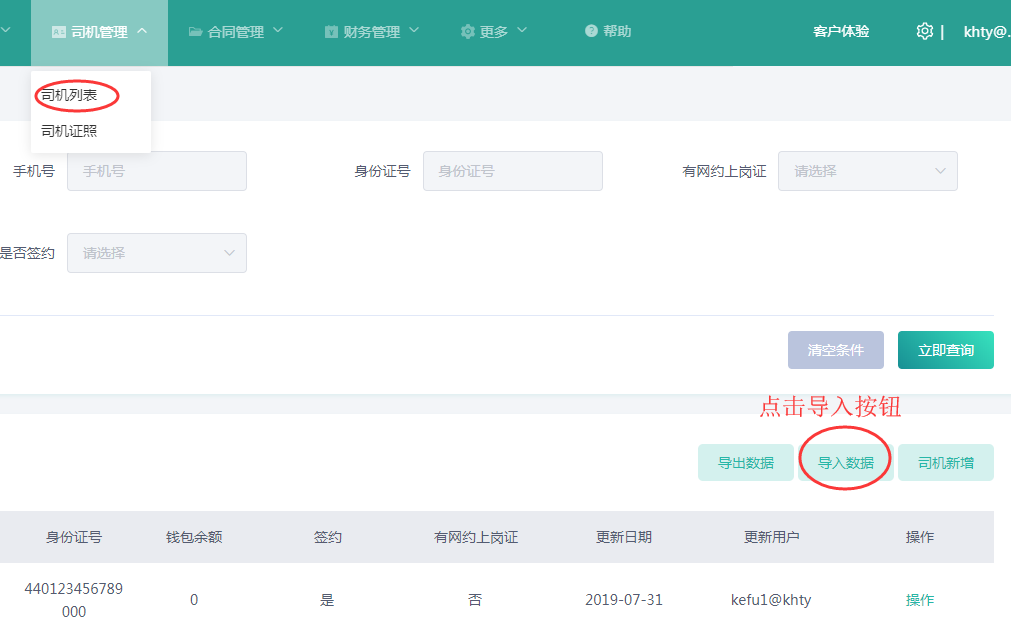Click the 操作 link in the table row
The width and height of the screenshot is (1011, 633).
pos(919,600)
